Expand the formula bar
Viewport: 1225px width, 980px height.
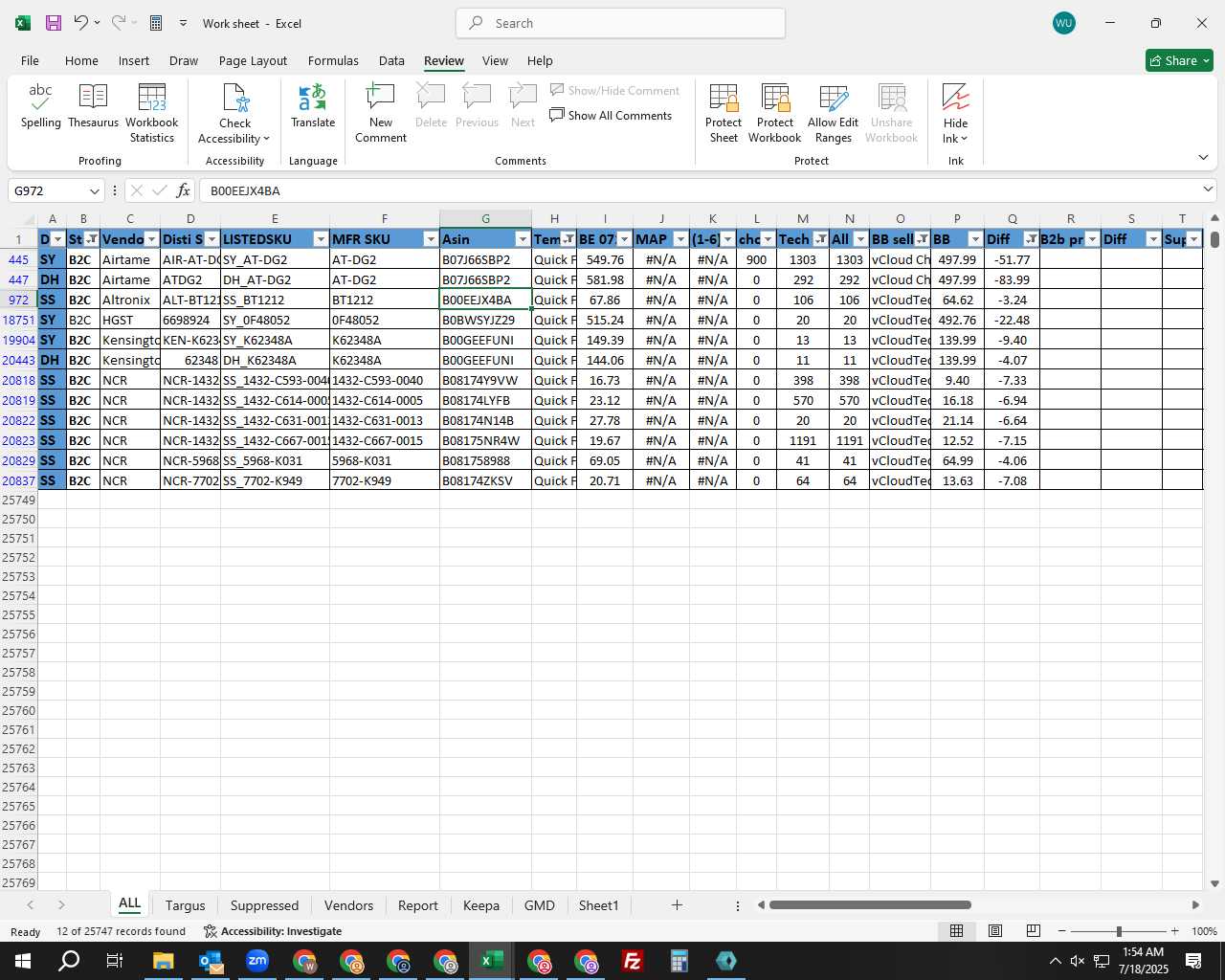(x=1208, y=190)
